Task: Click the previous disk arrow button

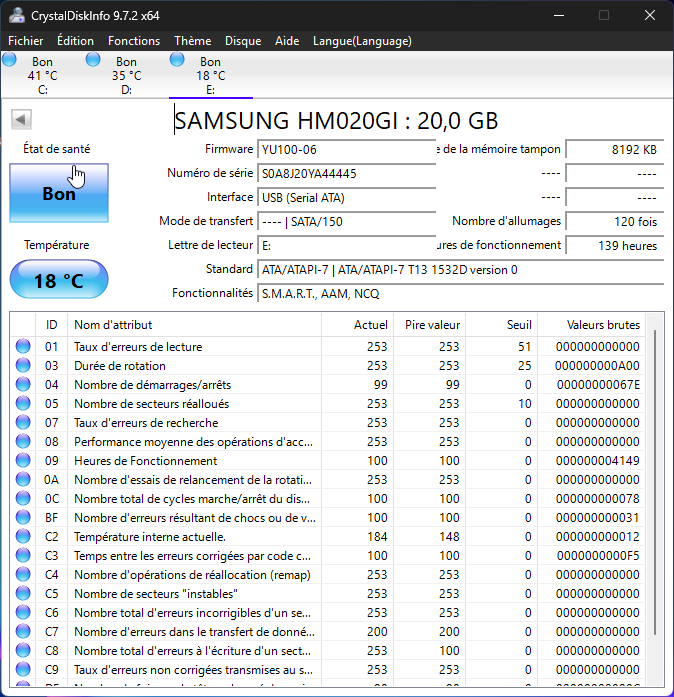Action: (21, 119)
